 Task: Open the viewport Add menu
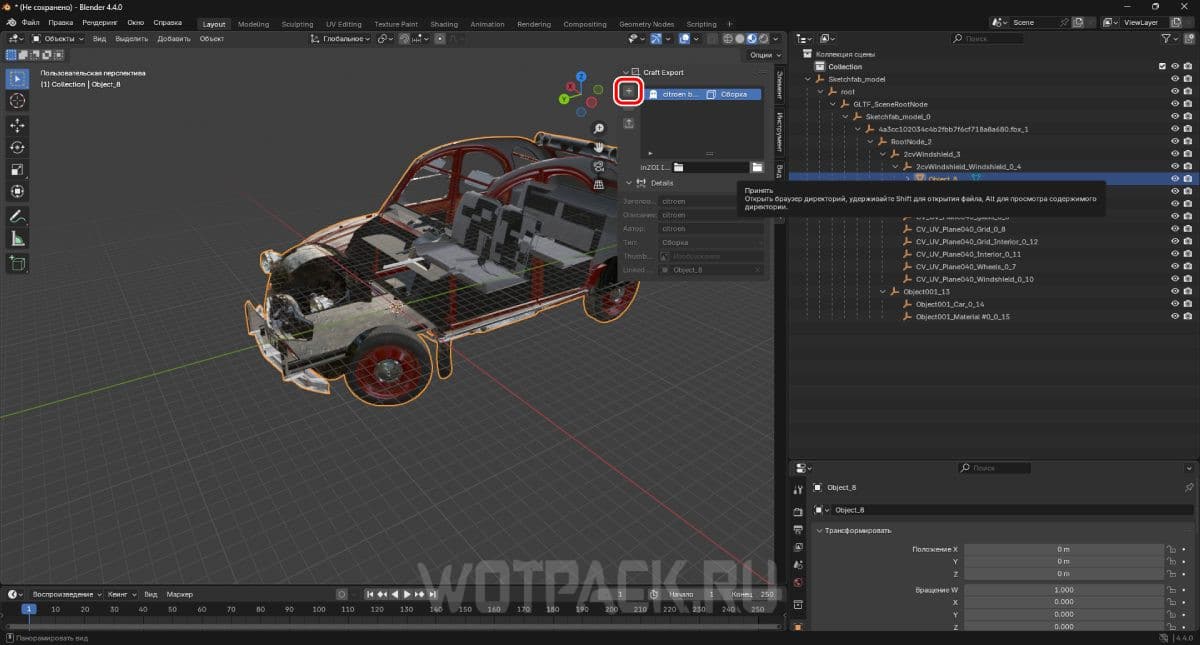[174, 38]
